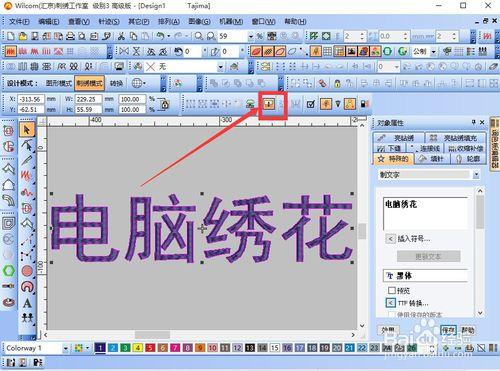Click the X coordinate field -313.56
The width and height of the screenshot is (500, 371).
31,99
